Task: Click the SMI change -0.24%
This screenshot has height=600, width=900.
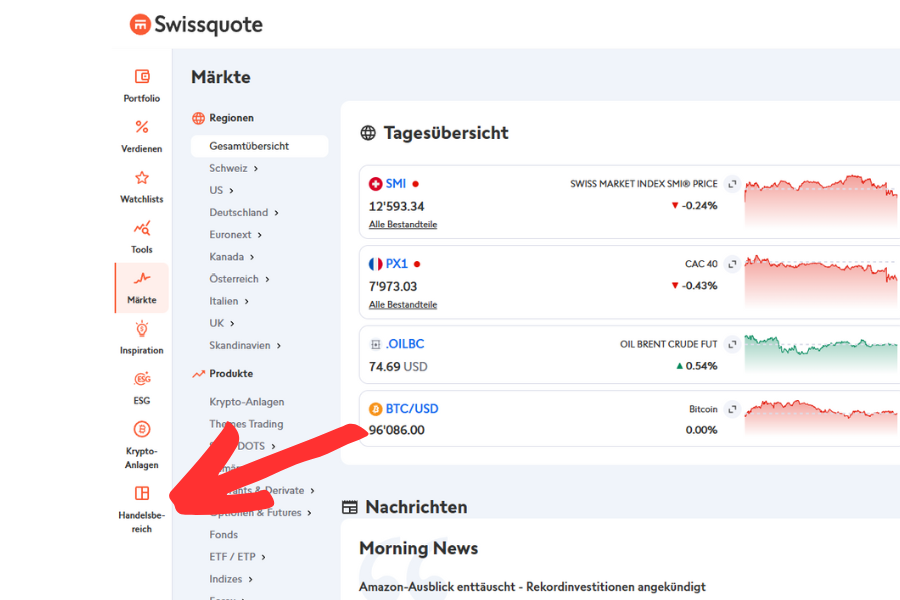Action: click(695, 206)
